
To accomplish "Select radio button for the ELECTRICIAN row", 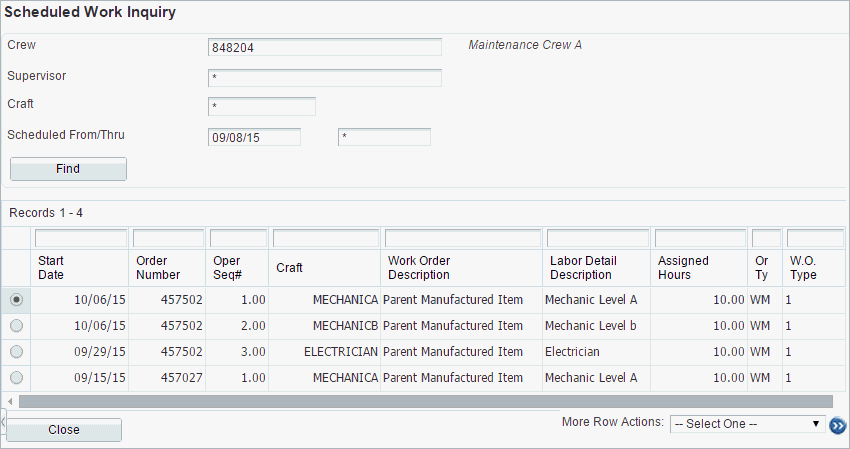I will [16, 351].
